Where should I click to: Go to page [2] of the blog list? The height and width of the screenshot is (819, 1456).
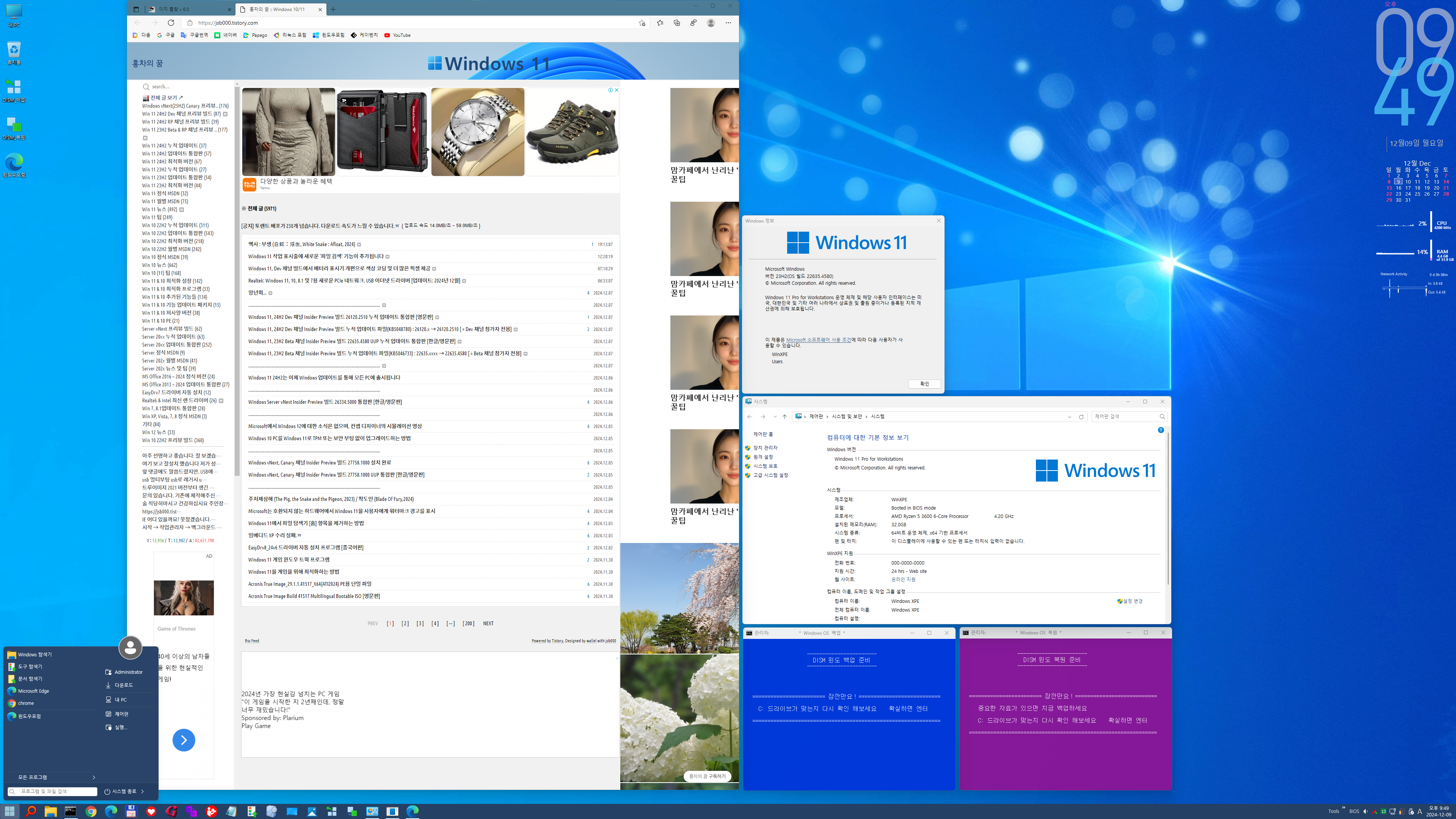[405, 623]
